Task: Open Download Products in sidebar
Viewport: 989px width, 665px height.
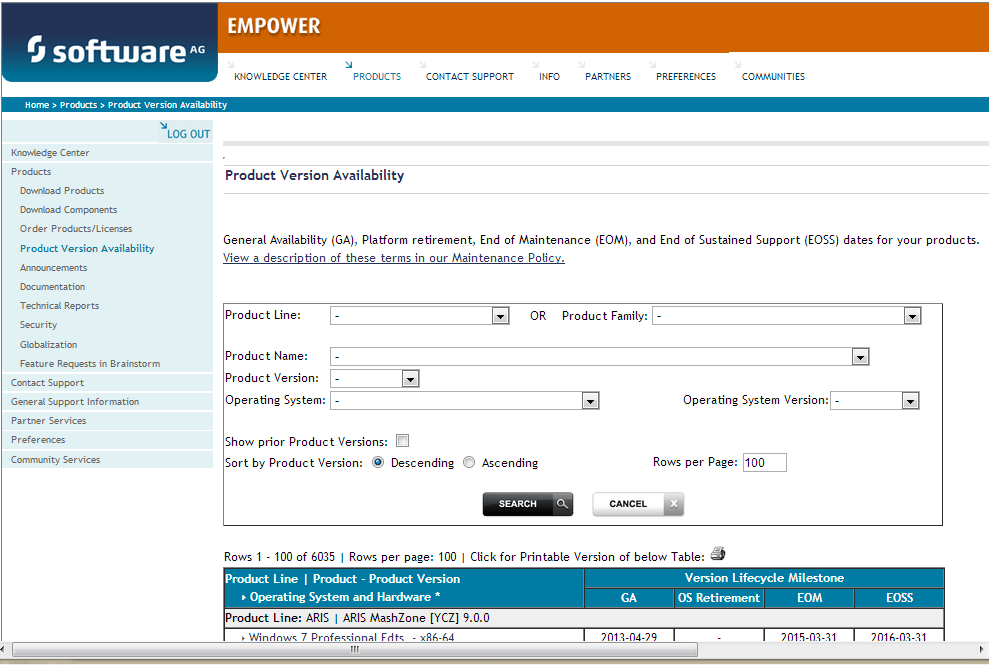Action: click(x=62, y=191)
